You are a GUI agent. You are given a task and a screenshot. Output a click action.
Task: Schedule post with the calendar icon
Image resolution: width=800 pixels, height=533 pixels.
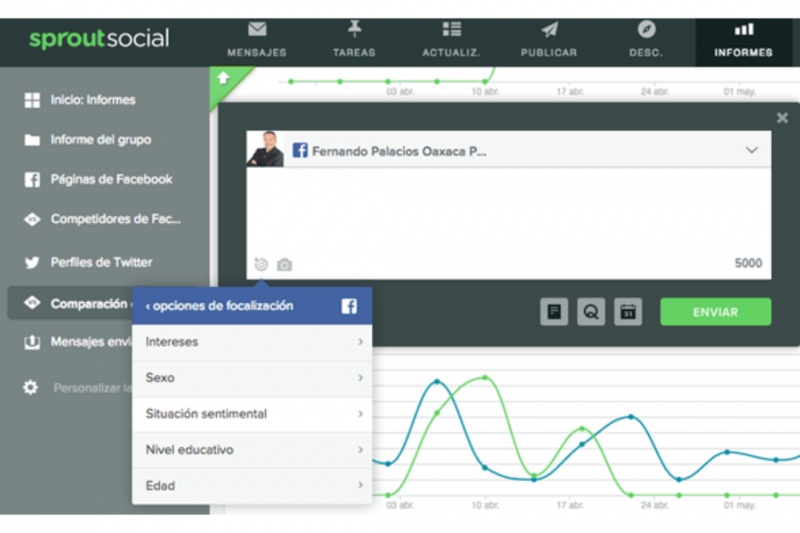[628, 312]
